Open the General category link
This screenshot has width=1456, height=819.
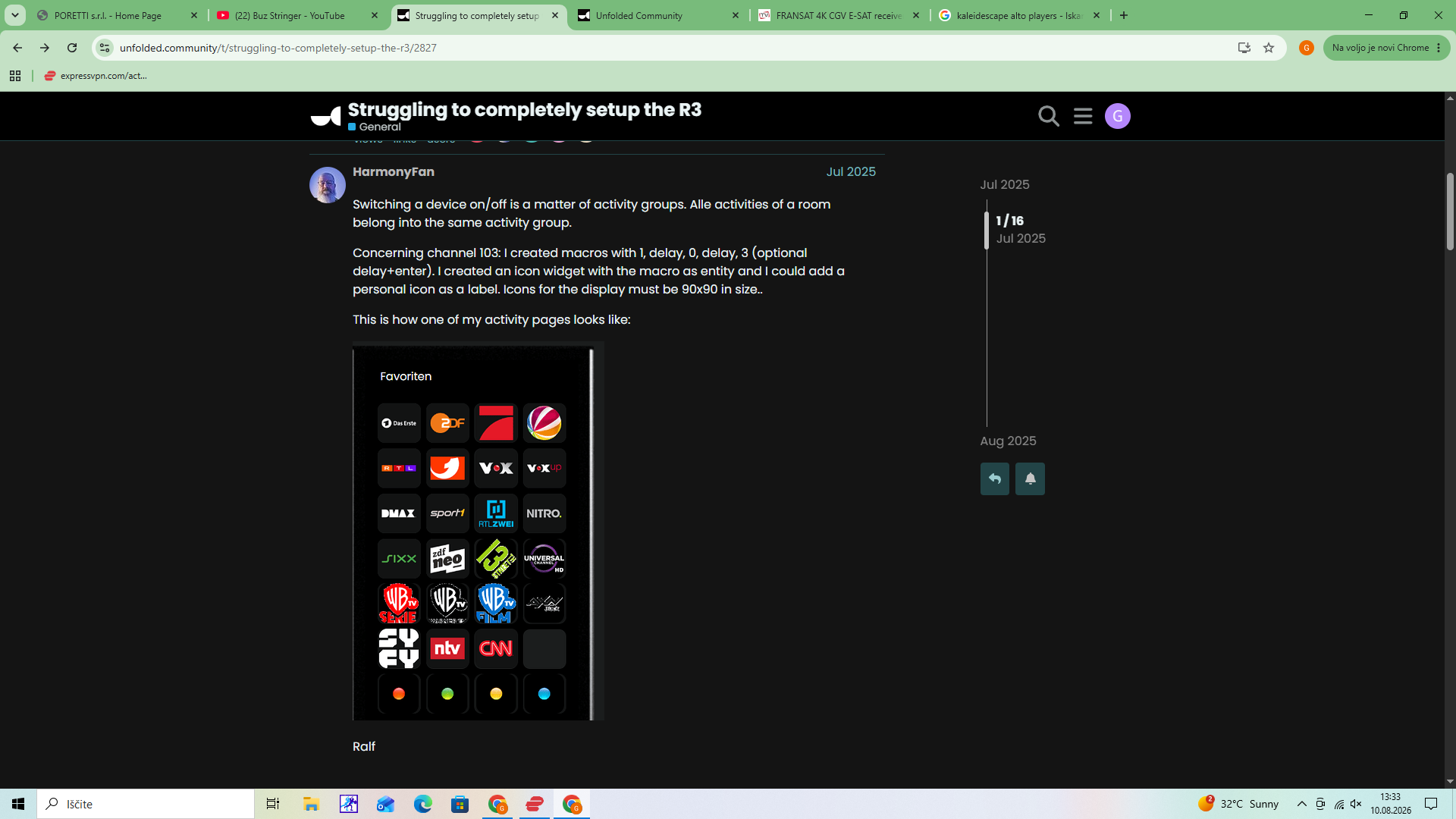click(375, 127)
